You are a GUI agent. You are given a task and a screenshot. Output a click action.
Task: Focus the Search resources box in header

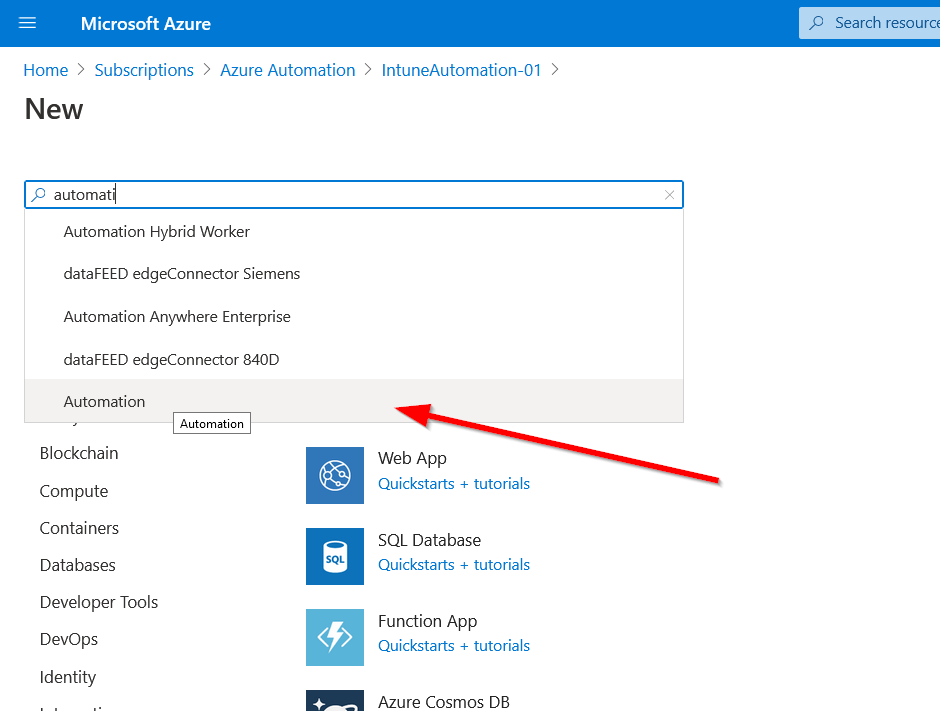(x=870, y=23)
